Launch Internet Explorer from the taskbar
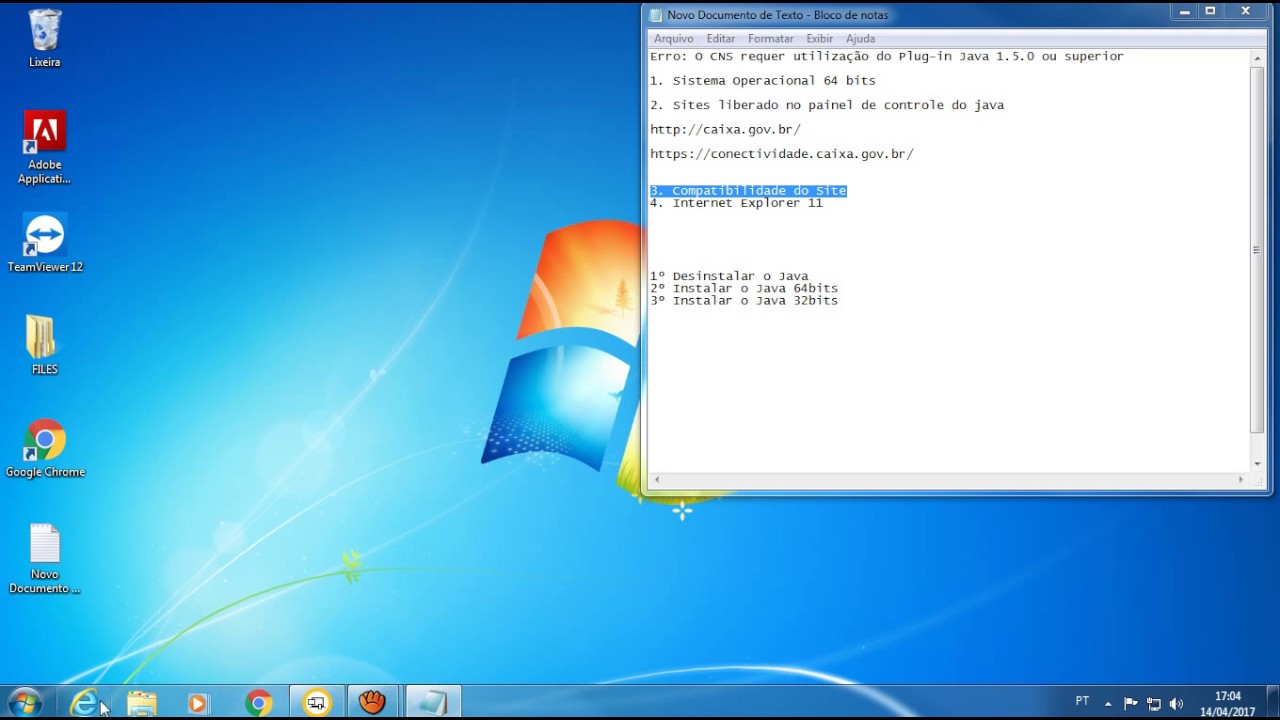This screenshot has height=720, width=1280. pos(85,703)
